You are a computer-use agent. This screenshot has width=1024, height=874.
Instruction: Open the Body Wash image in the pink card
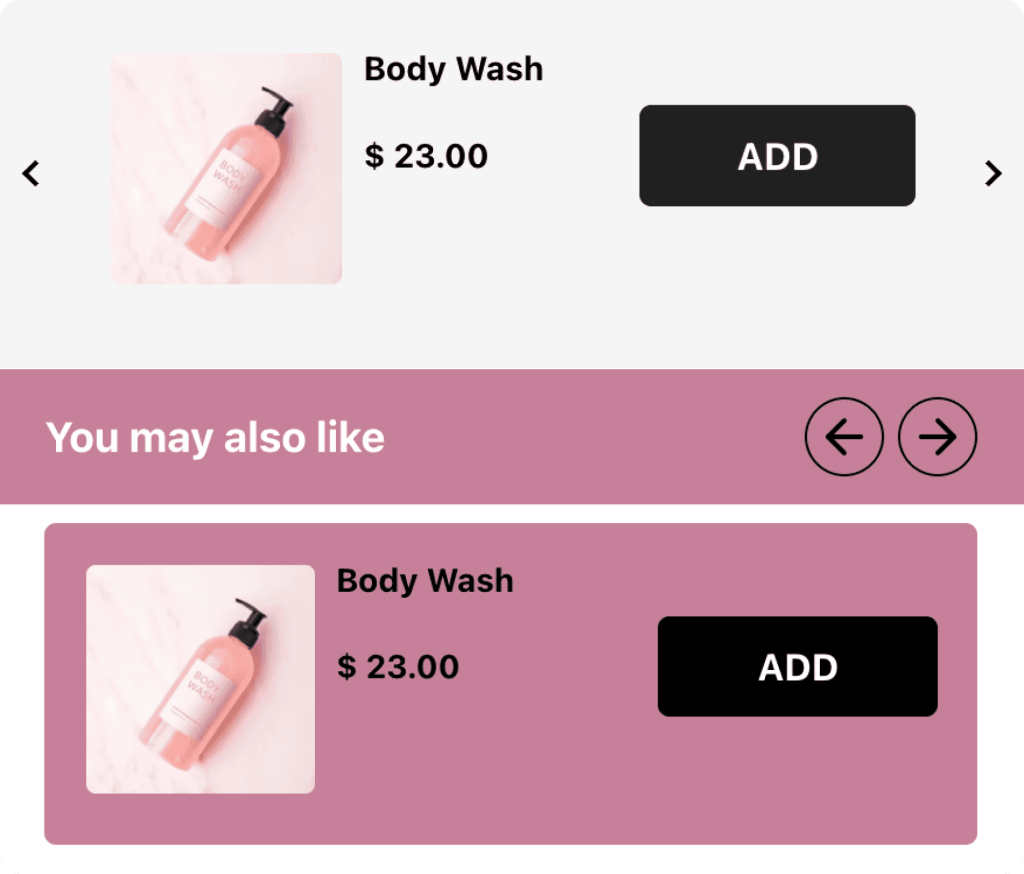[200, 679]
